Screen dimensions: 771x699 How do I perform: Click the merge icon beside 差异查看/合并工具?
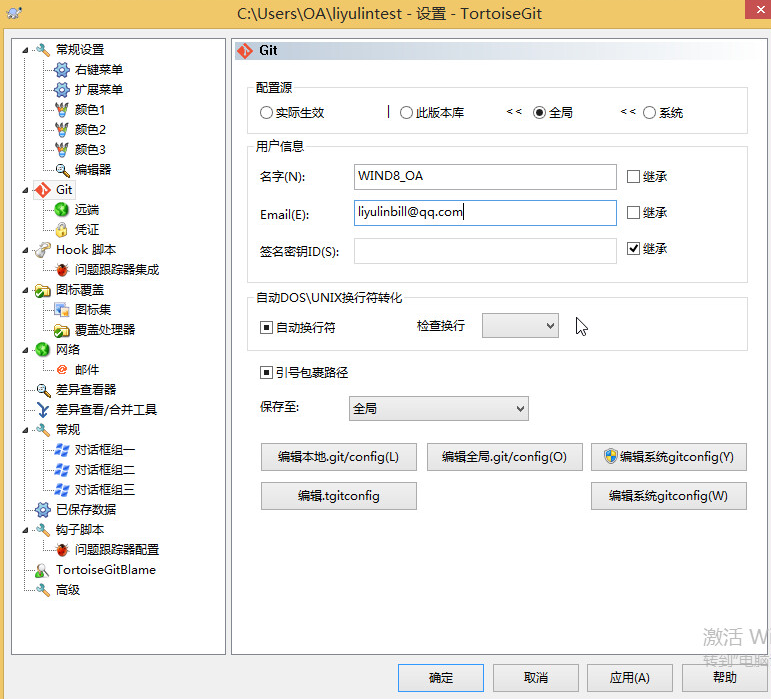(43, 410)
